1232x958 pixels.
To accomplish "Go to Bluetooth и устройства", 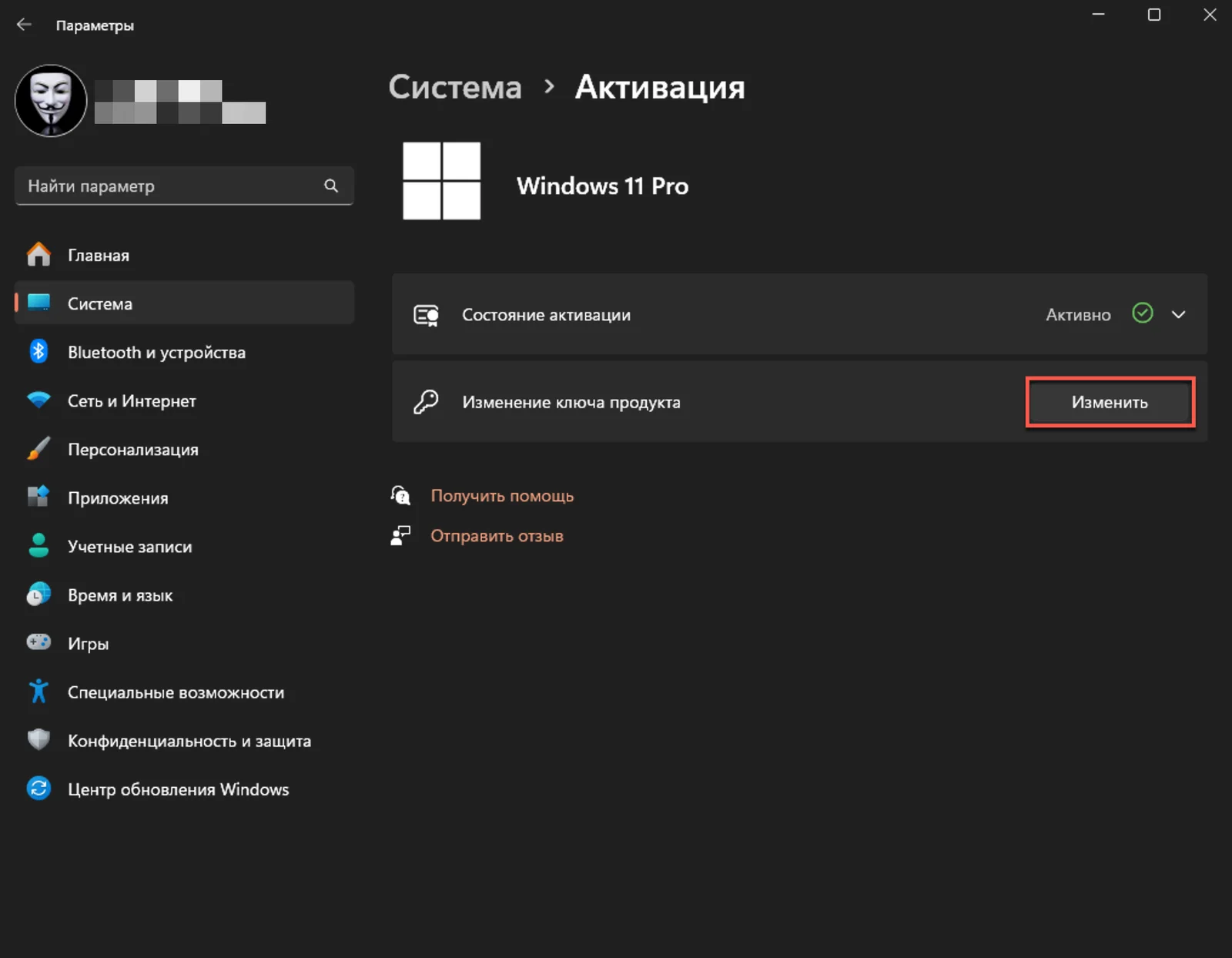I will coord(184,352).
